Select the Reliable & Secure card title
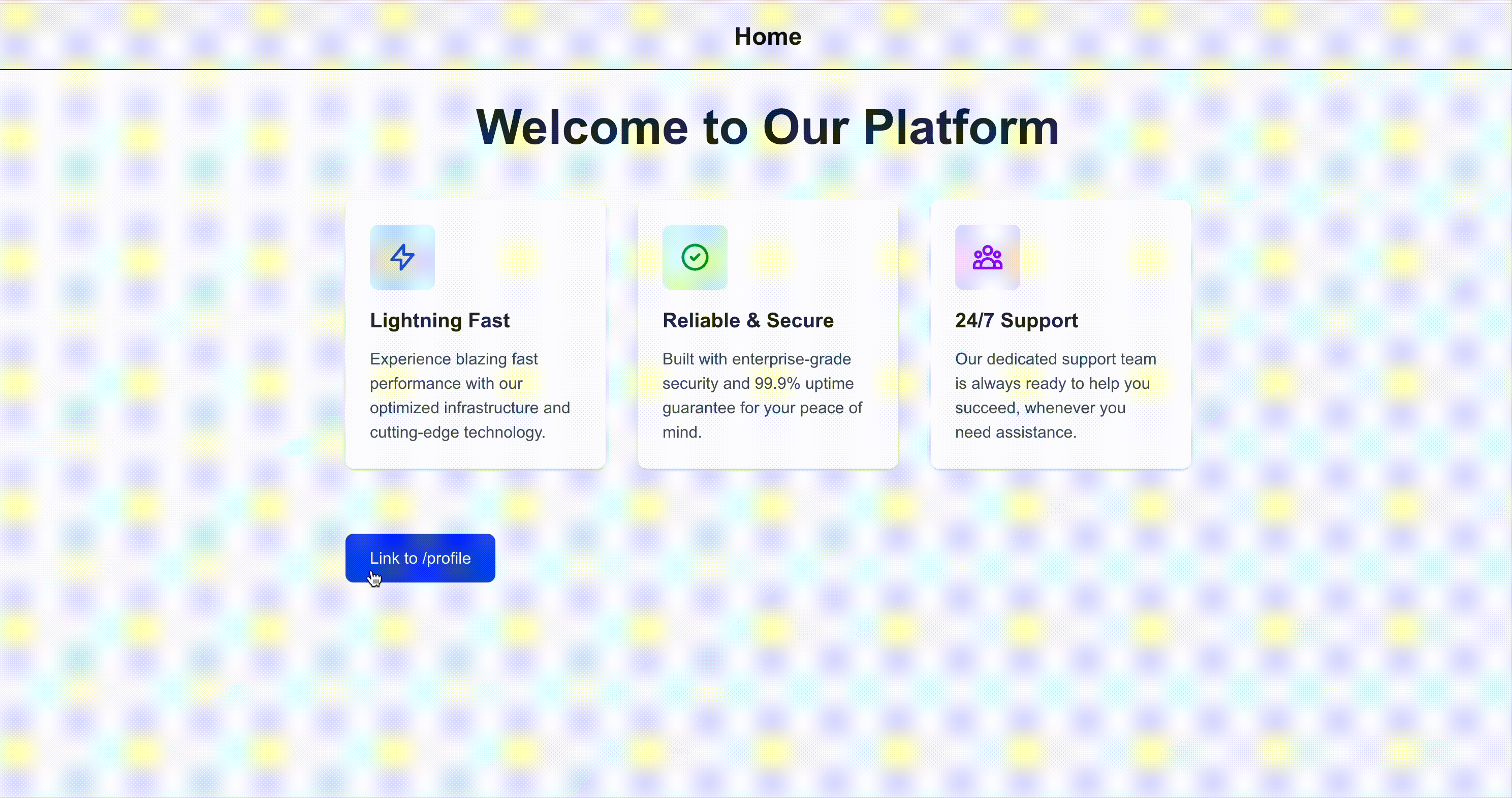 (x=748, y=321)
